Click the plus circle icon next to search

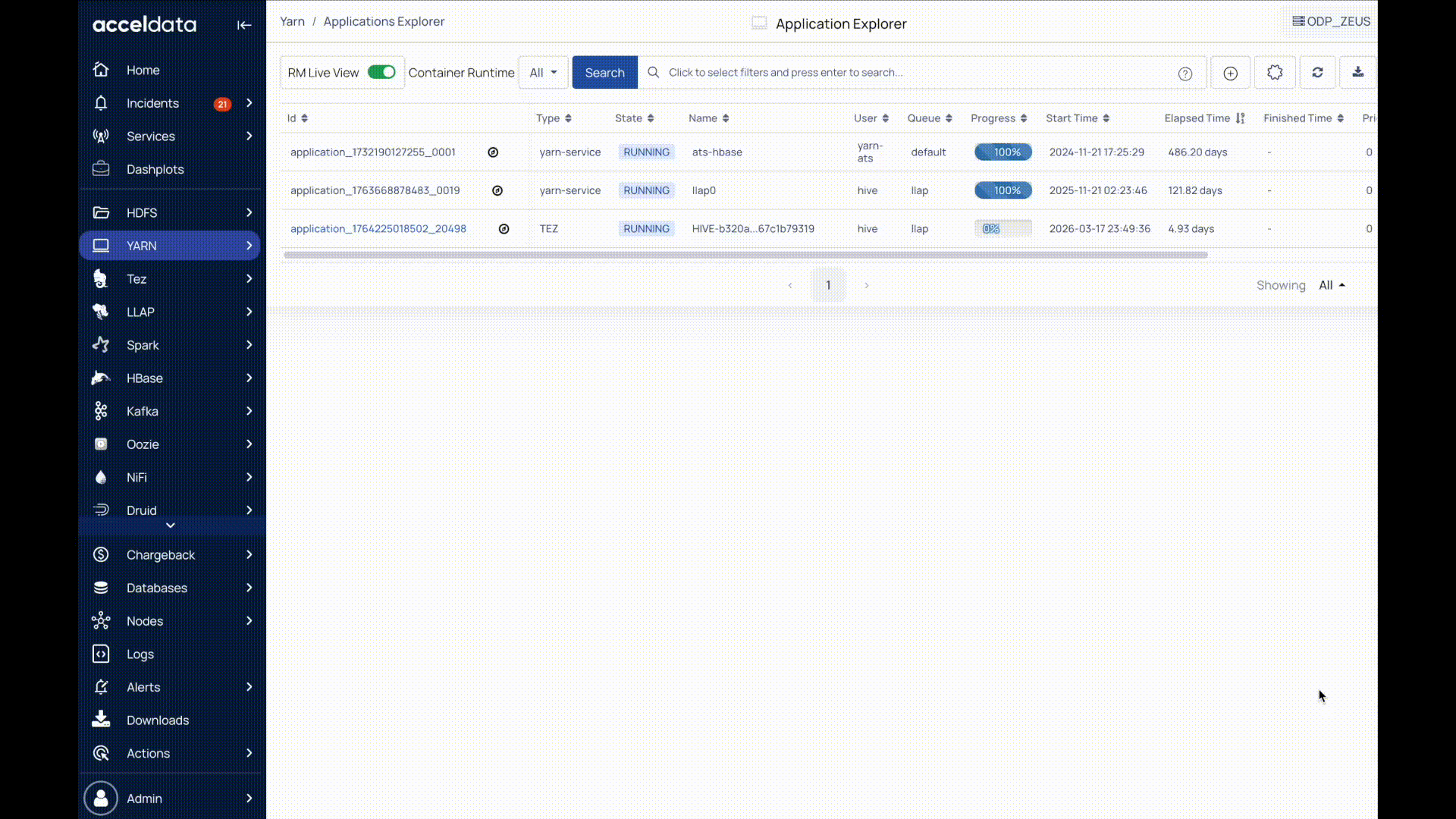[1230, 74]
